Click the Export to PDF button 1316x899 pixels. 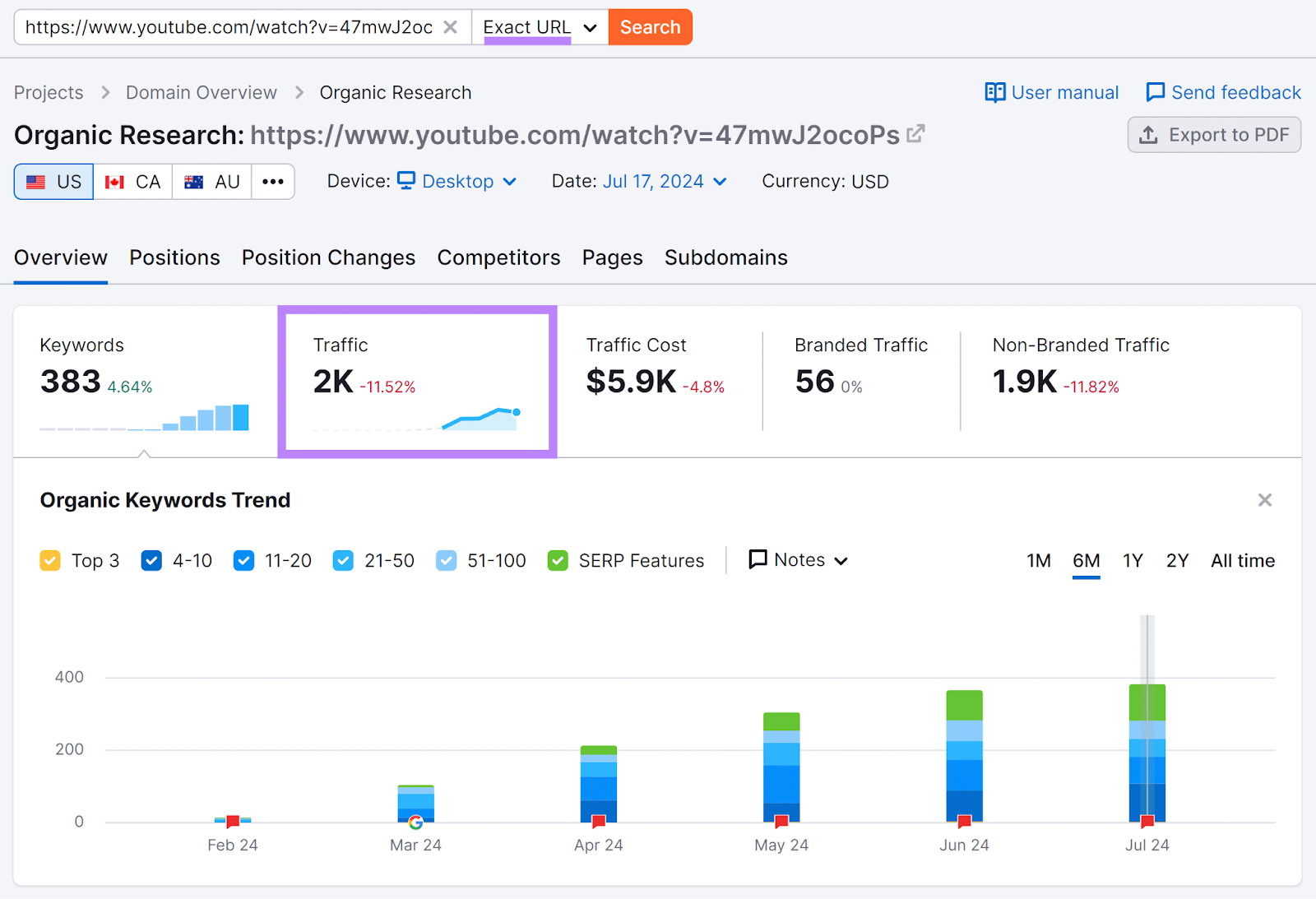click(x=1214, y=135)
